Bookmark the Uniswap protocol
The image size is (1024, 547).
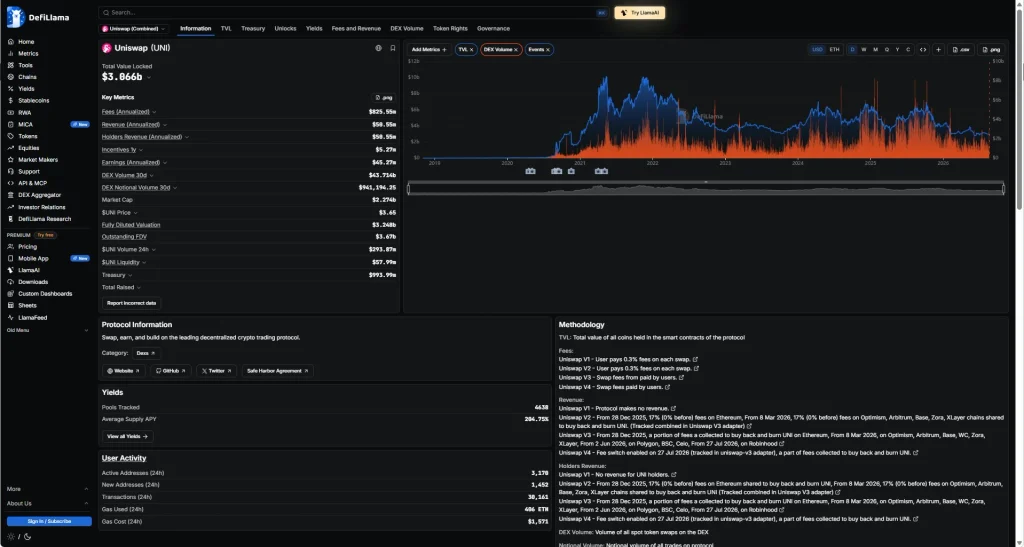tap(392, 48)
